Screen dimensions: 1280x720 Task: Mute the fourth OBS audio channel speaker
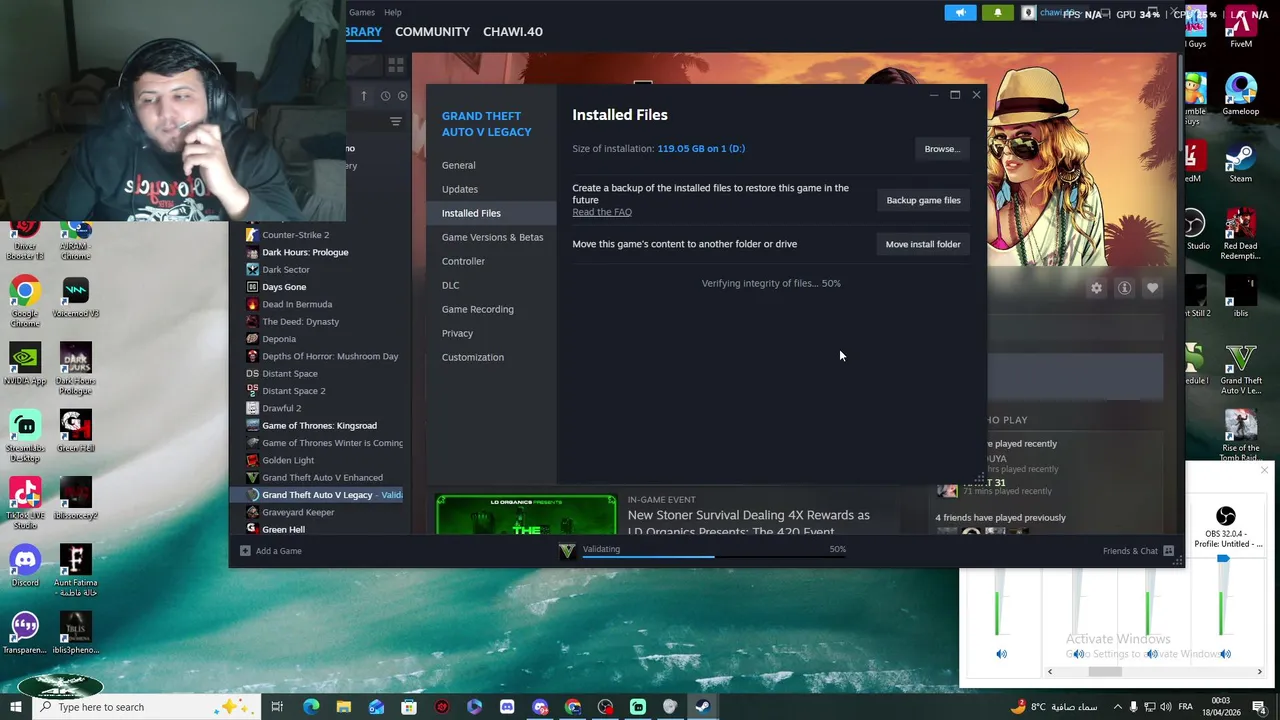[1225, 654]
